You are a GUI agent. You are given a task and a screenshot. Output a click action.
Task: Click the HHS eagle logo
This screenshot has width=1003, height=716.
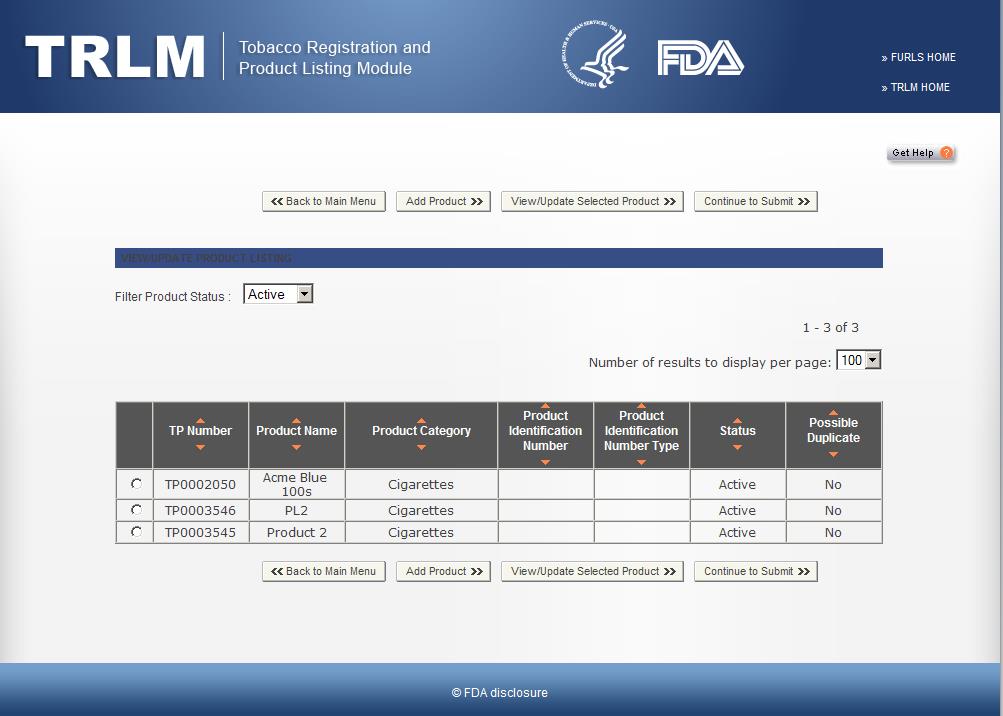point(595,58)
